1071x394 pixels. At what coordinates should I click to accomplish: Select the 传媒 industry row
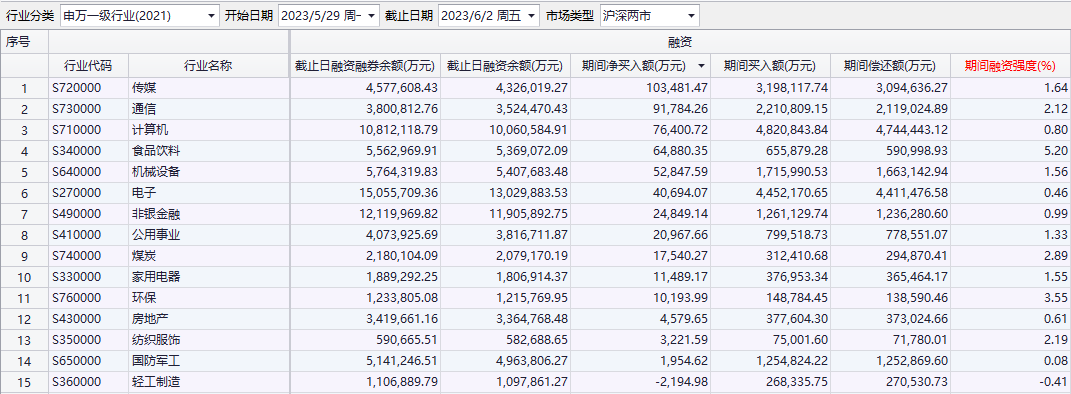[x=536, y=88]
